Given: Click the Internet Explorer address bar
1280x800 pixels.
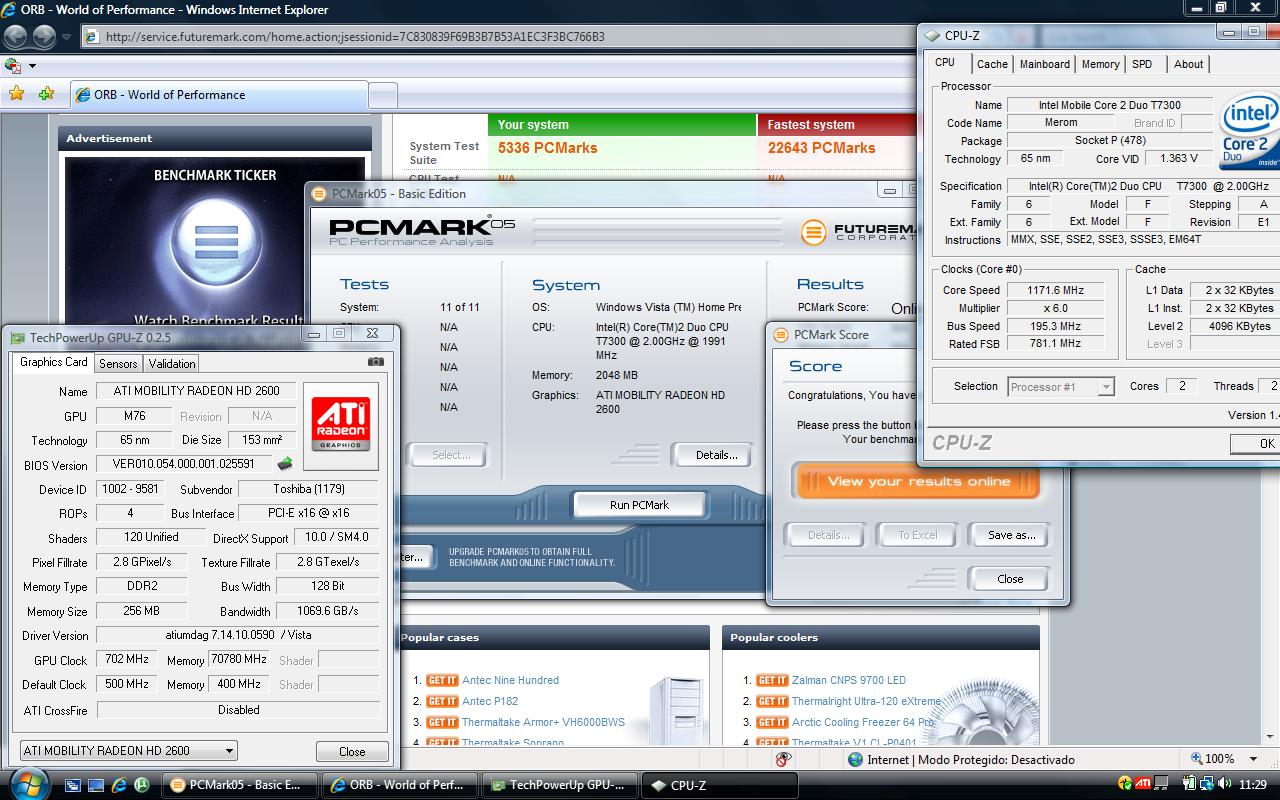Looking at the screenshot, I should (x=500, y=37).
